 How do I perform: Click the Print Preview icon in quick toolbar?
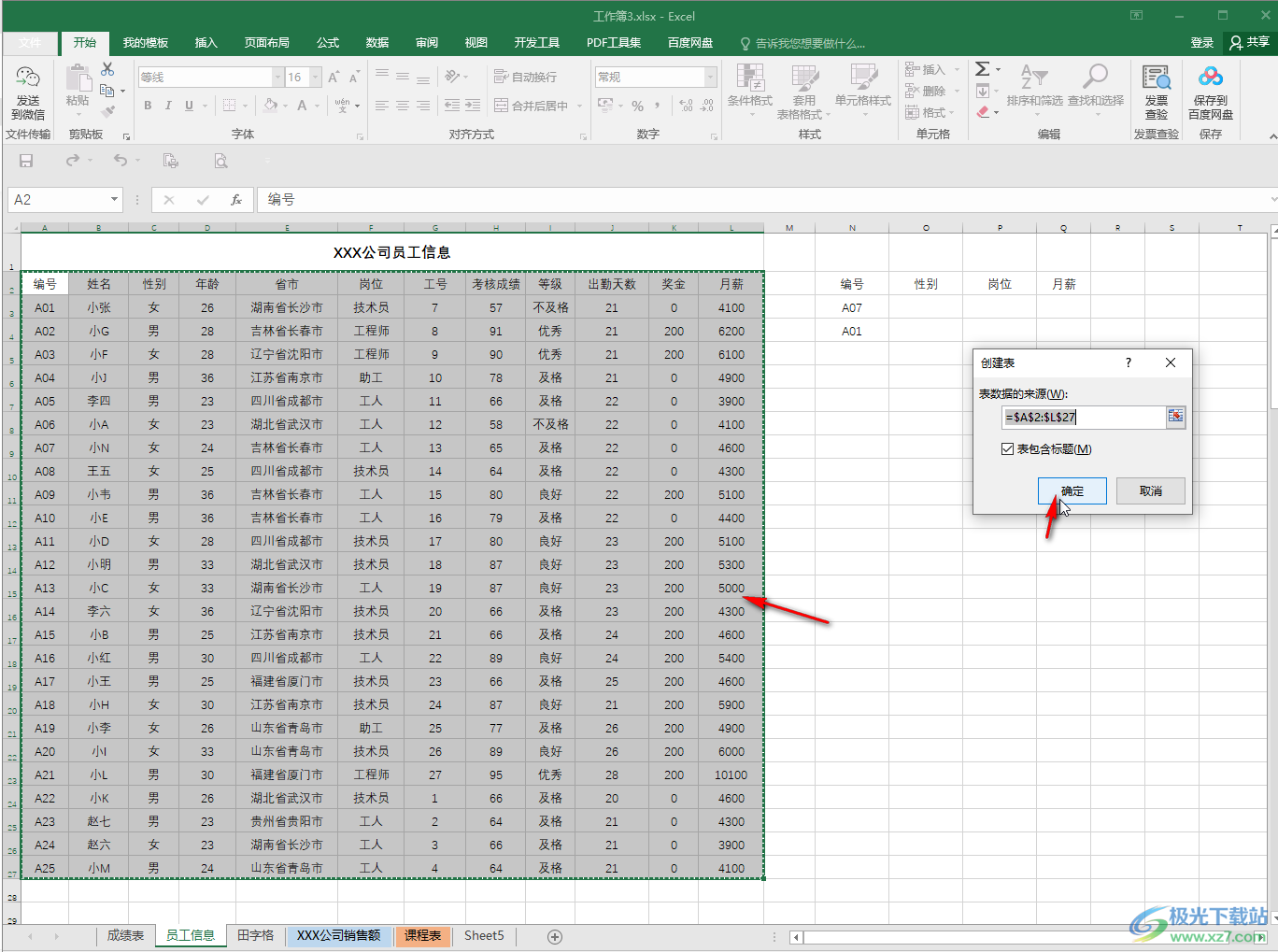[x=220, y=161]
